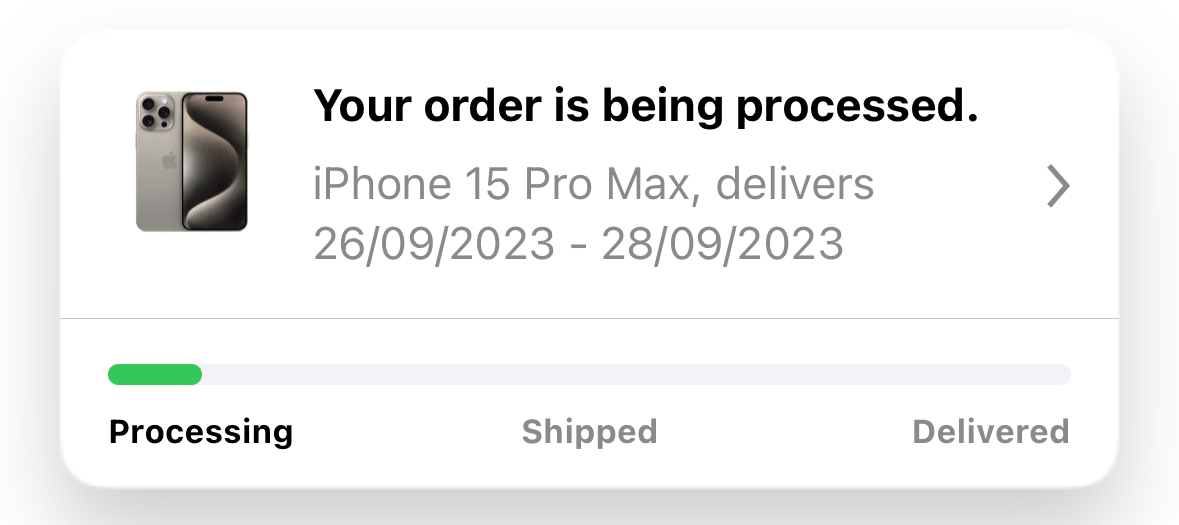Image resolution: width=1179 pixels, height=525 pixels.
Task: Click the rear-facing phone view in product image
Action: pyautogui.click(x=158, y=162)
